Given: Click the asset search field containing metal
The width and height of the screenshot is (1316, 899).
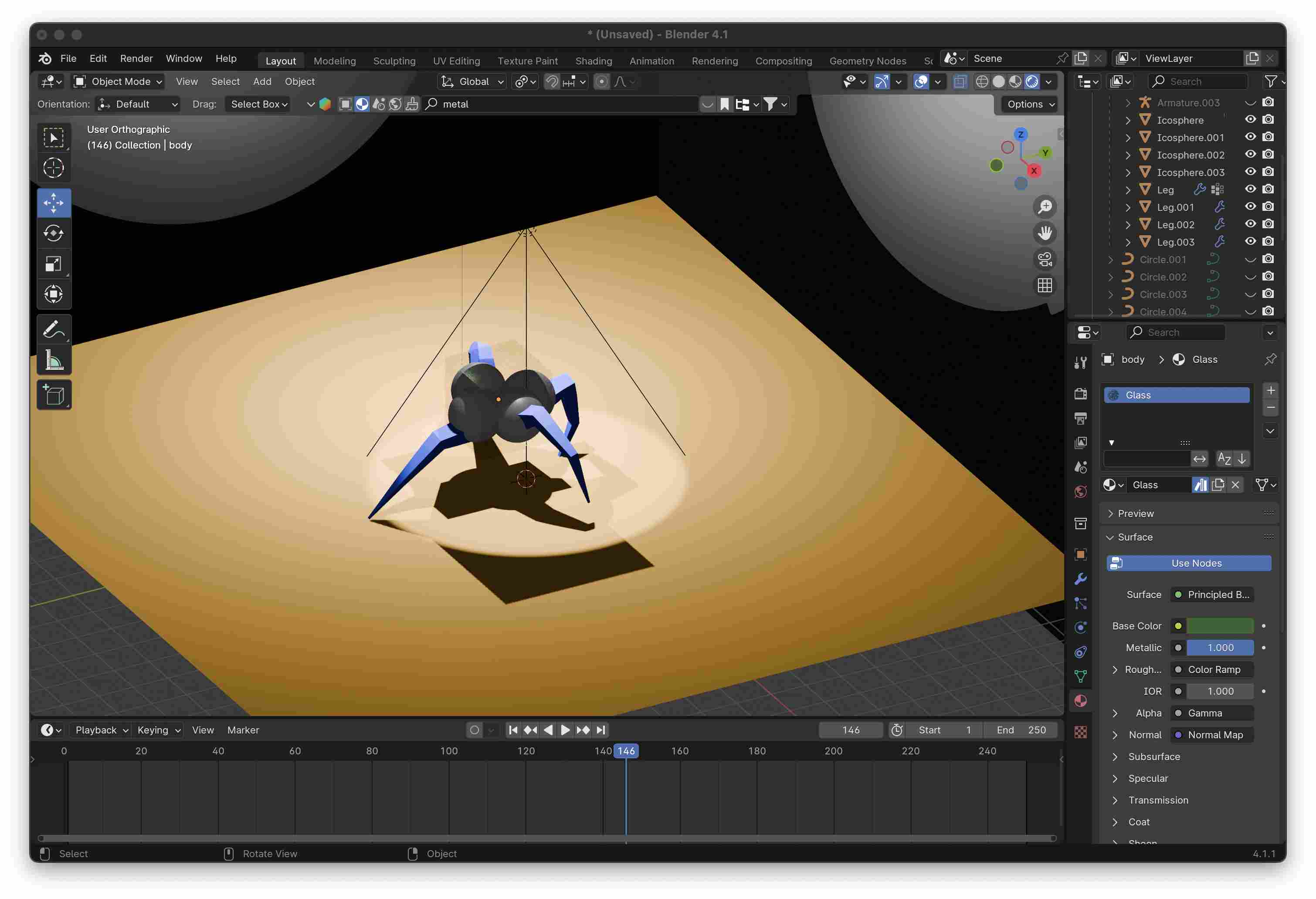Looking at the screenshot, I should pyautogui.click(x=560, y=104).
